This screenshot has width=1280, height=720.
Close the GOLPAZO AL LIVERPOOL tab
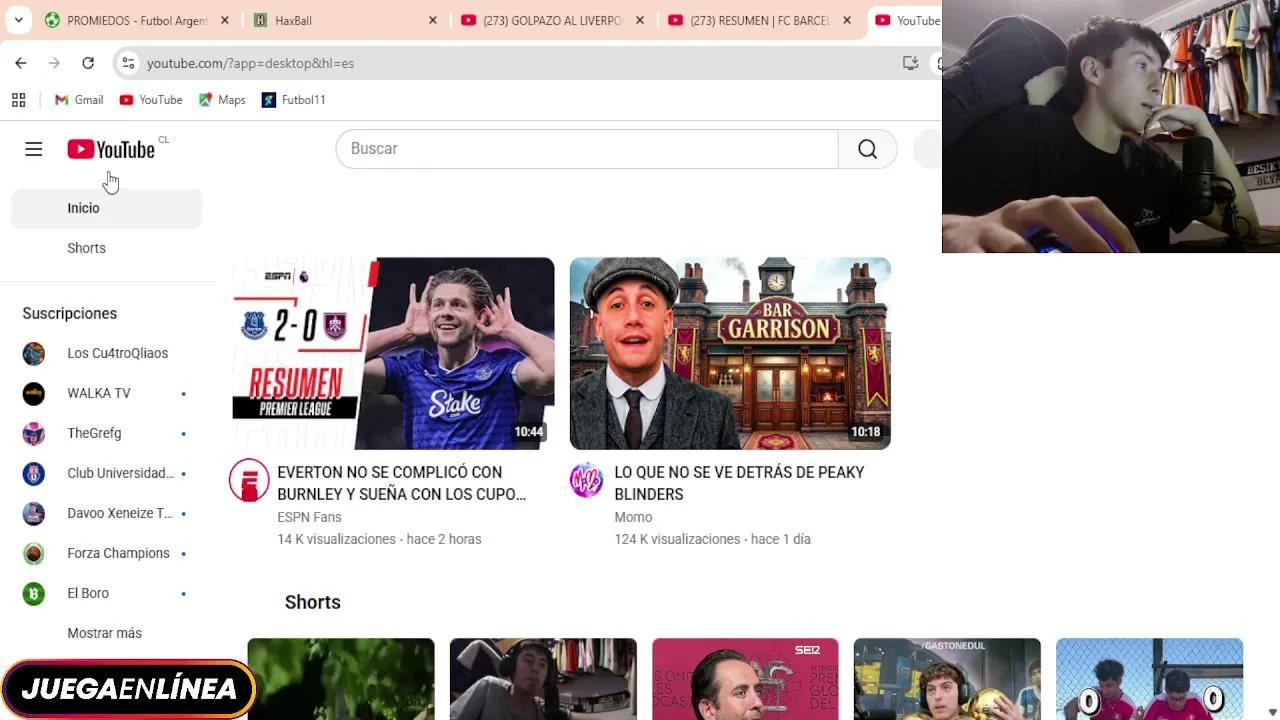(x=640, y=20)
